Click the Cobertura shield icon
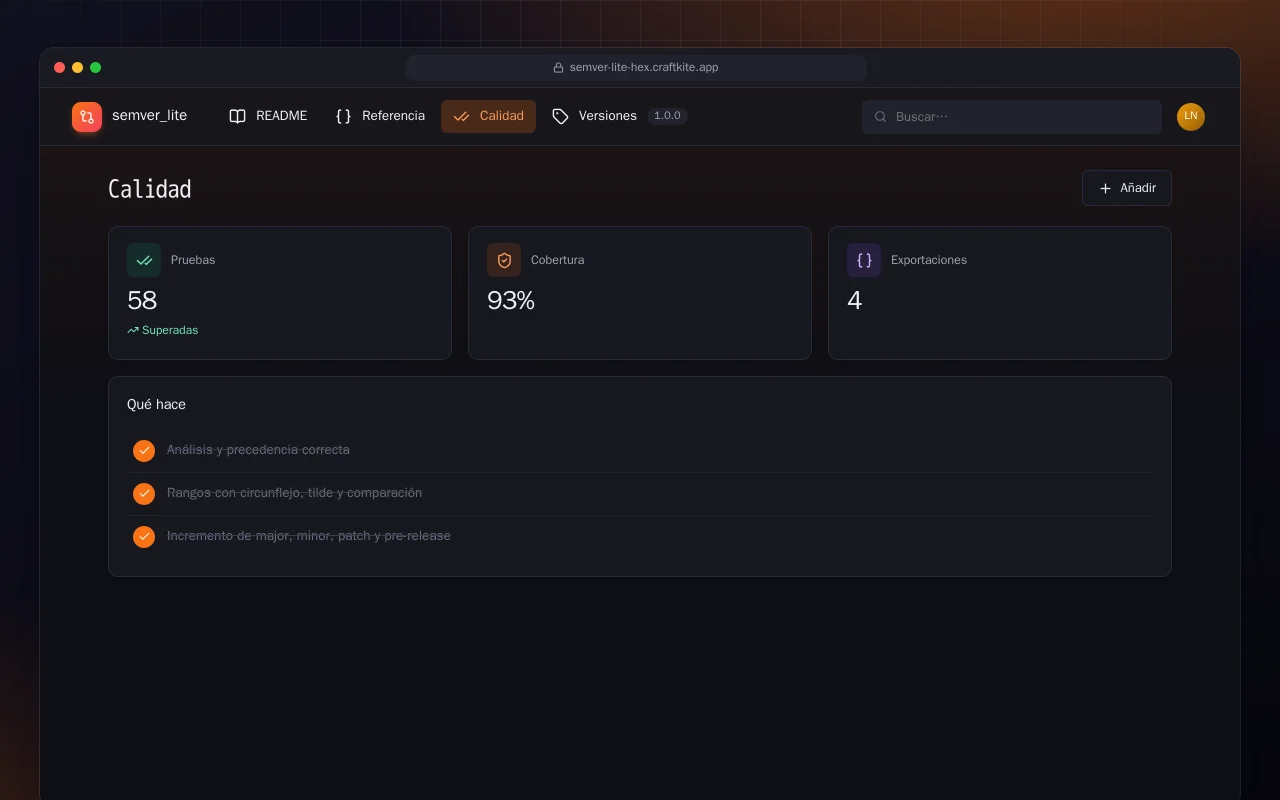1280x800 pixels. [504, 260]
